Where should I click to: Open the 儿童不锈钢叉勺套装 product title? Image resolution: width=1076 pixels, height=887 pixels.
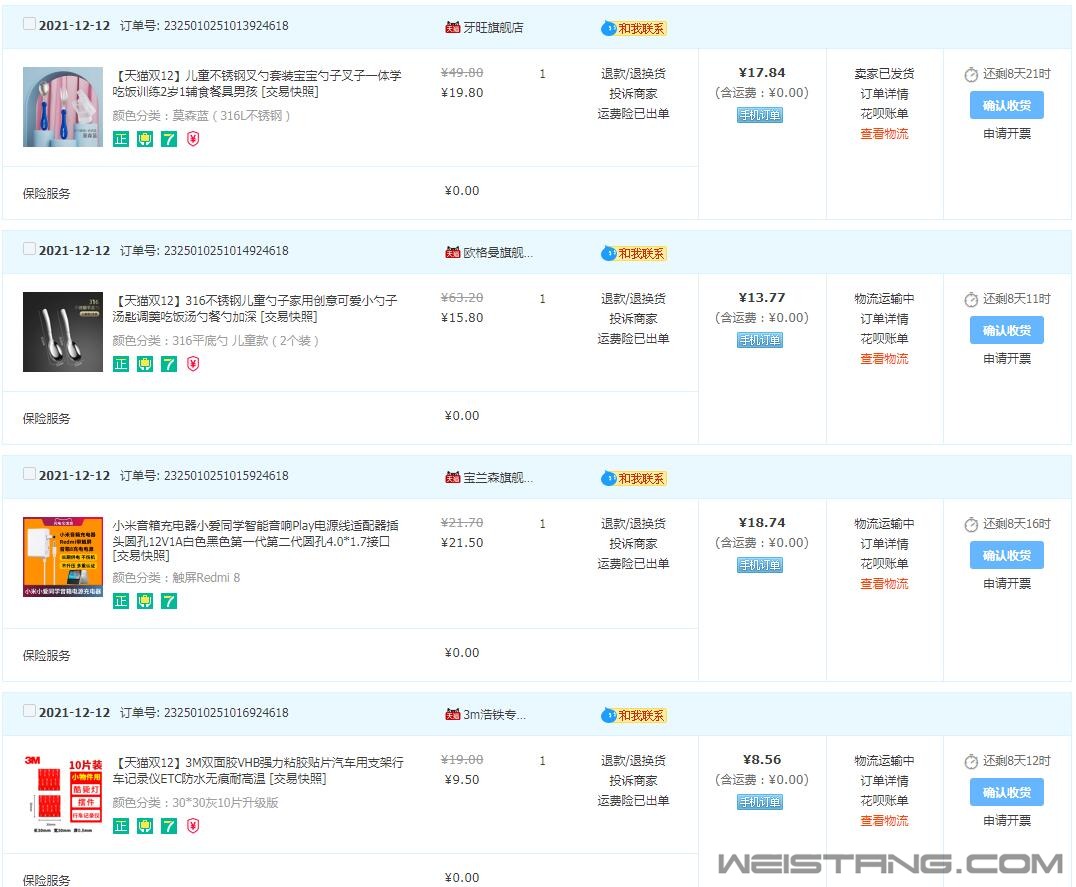pyautogui.click(x=257, y=83)
